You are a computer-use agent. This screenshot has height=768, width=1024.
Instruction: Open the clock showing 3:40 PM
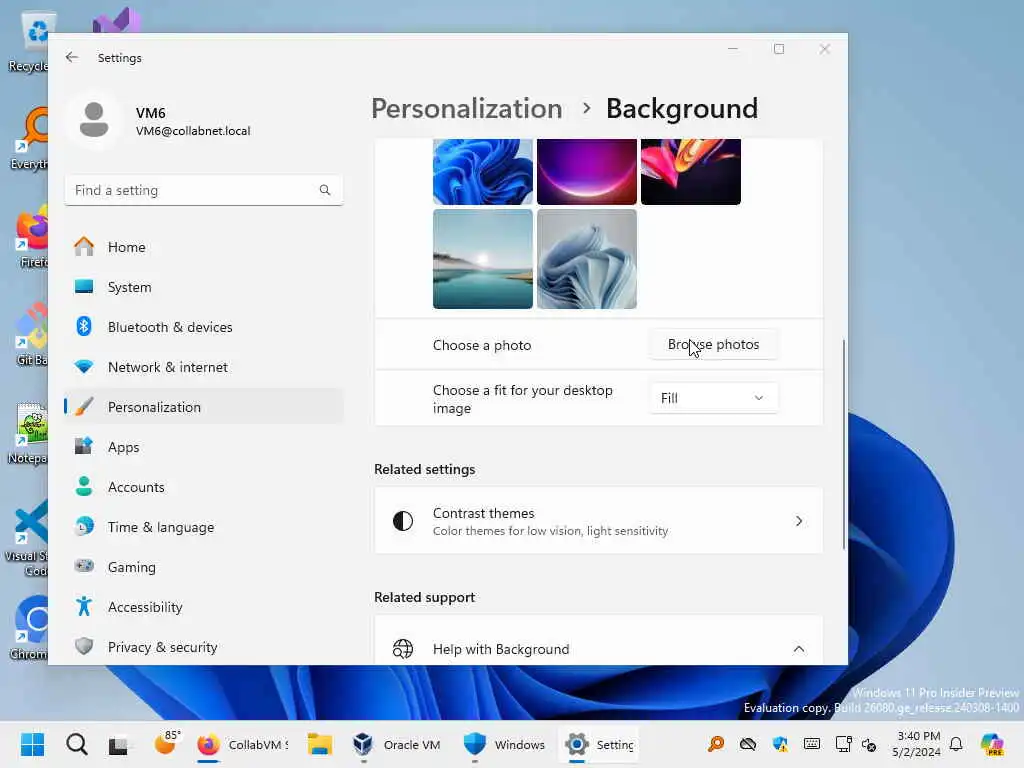(x=918, y=744)
